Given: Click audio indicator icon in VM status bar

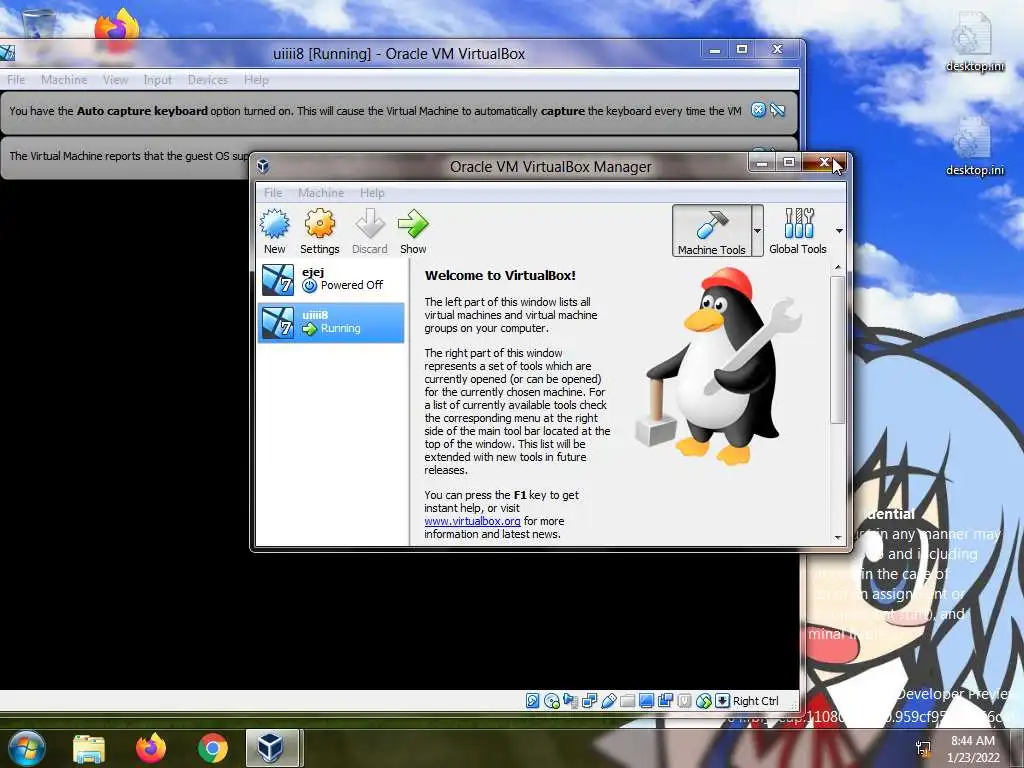Looking at the screenshot, I should click(x=571, y=701).
